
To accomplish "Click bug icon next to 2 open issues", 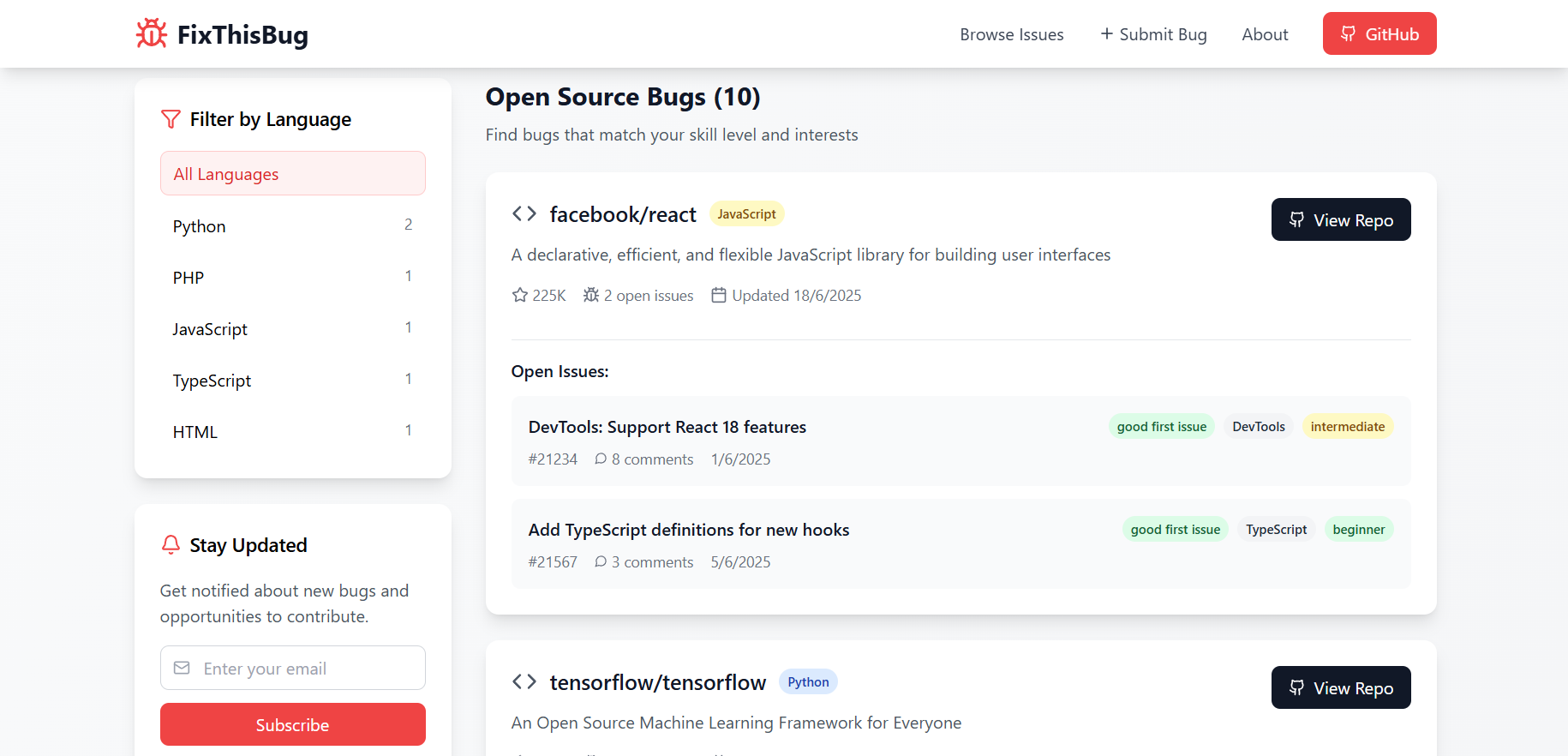I will click(591, 295).
